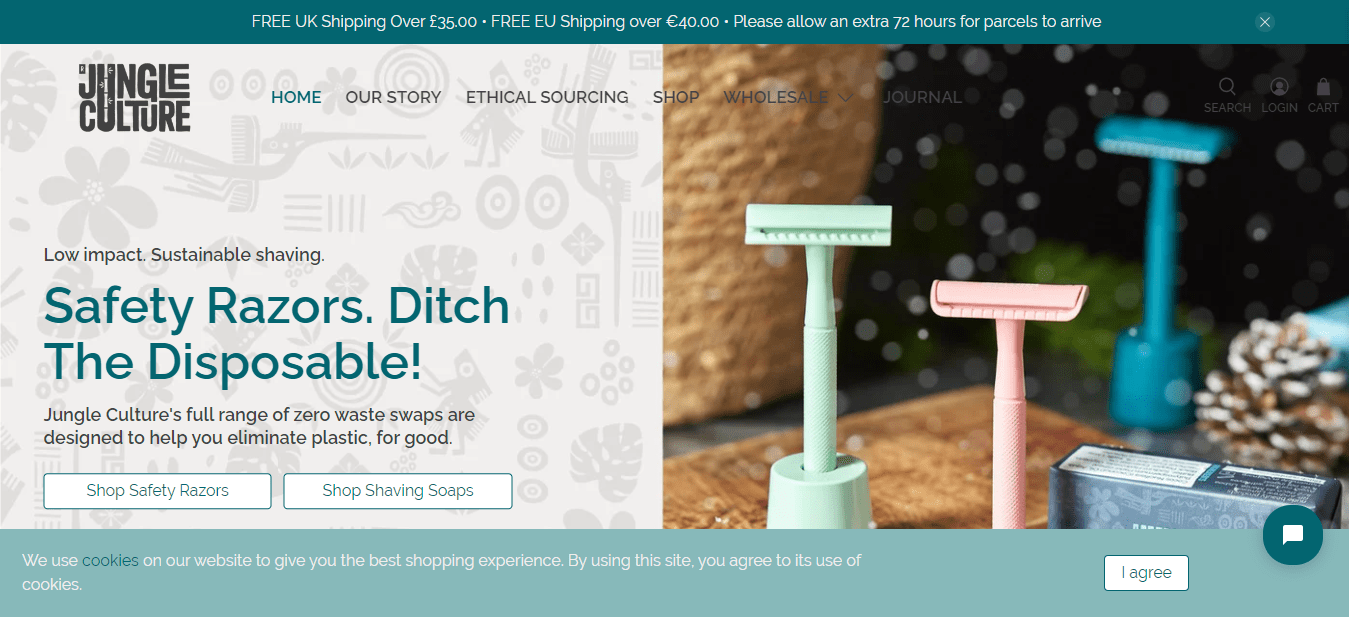The image size is (1349, 617).
Task: Click the Safety Razors headline
Action: [x=277, y=333]
